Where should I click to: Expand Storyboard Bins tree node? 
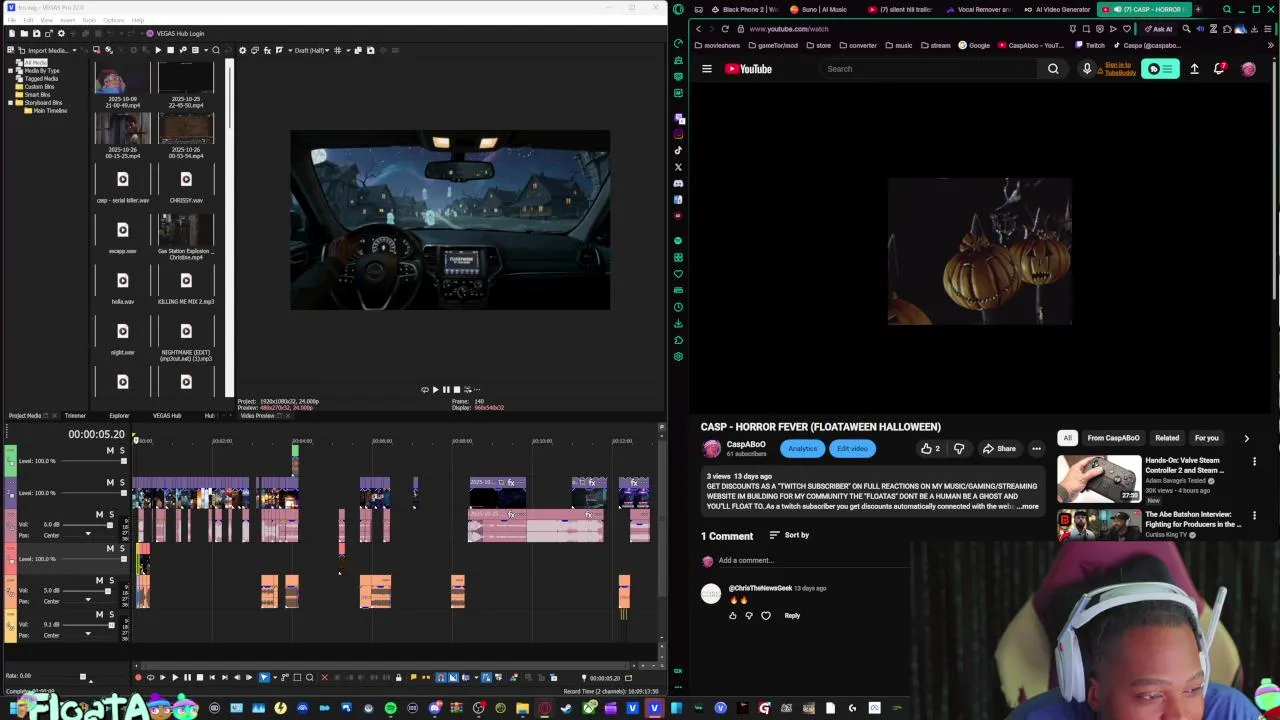pyautogui.click(x=9, y=103)
